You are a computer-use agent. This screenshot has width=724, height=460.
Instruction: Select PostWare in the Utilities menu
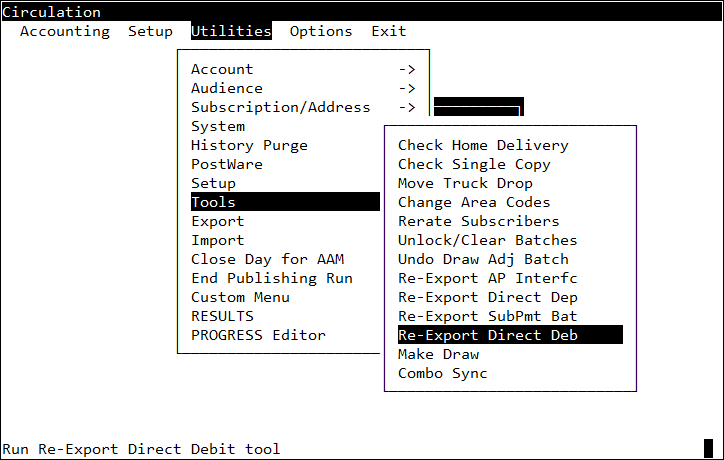[227, 164]
